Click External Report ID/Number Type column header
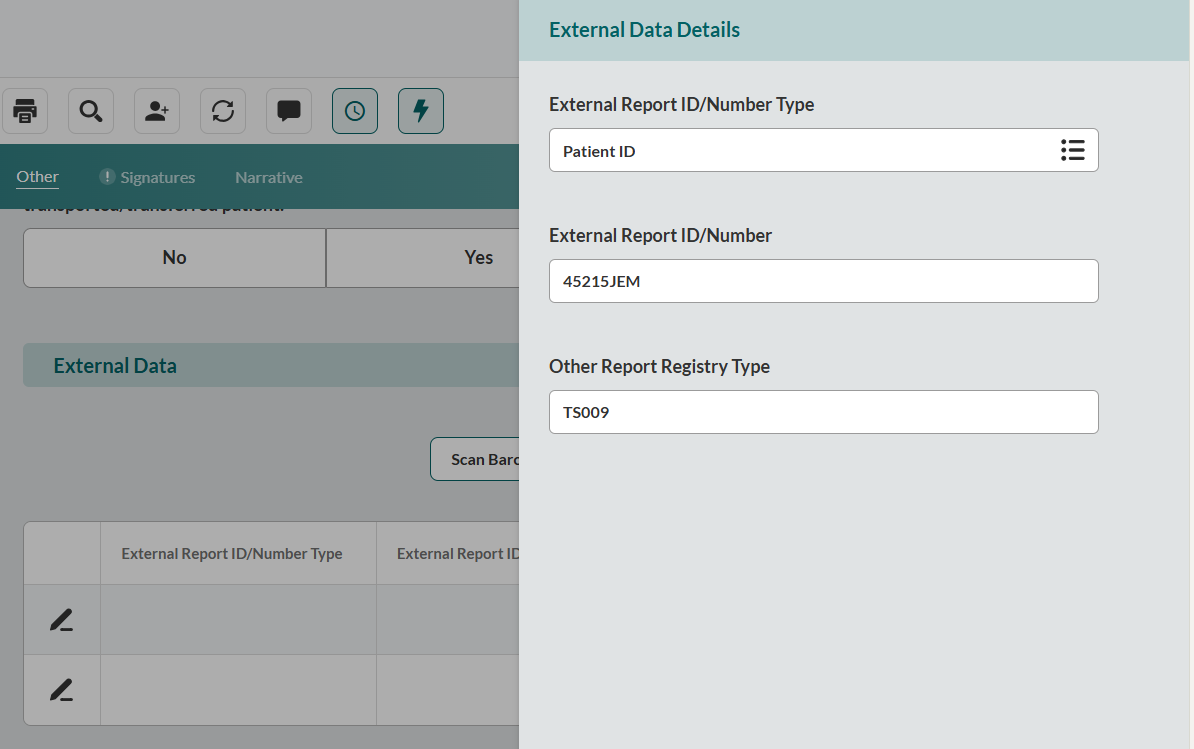 pos(232,554)
